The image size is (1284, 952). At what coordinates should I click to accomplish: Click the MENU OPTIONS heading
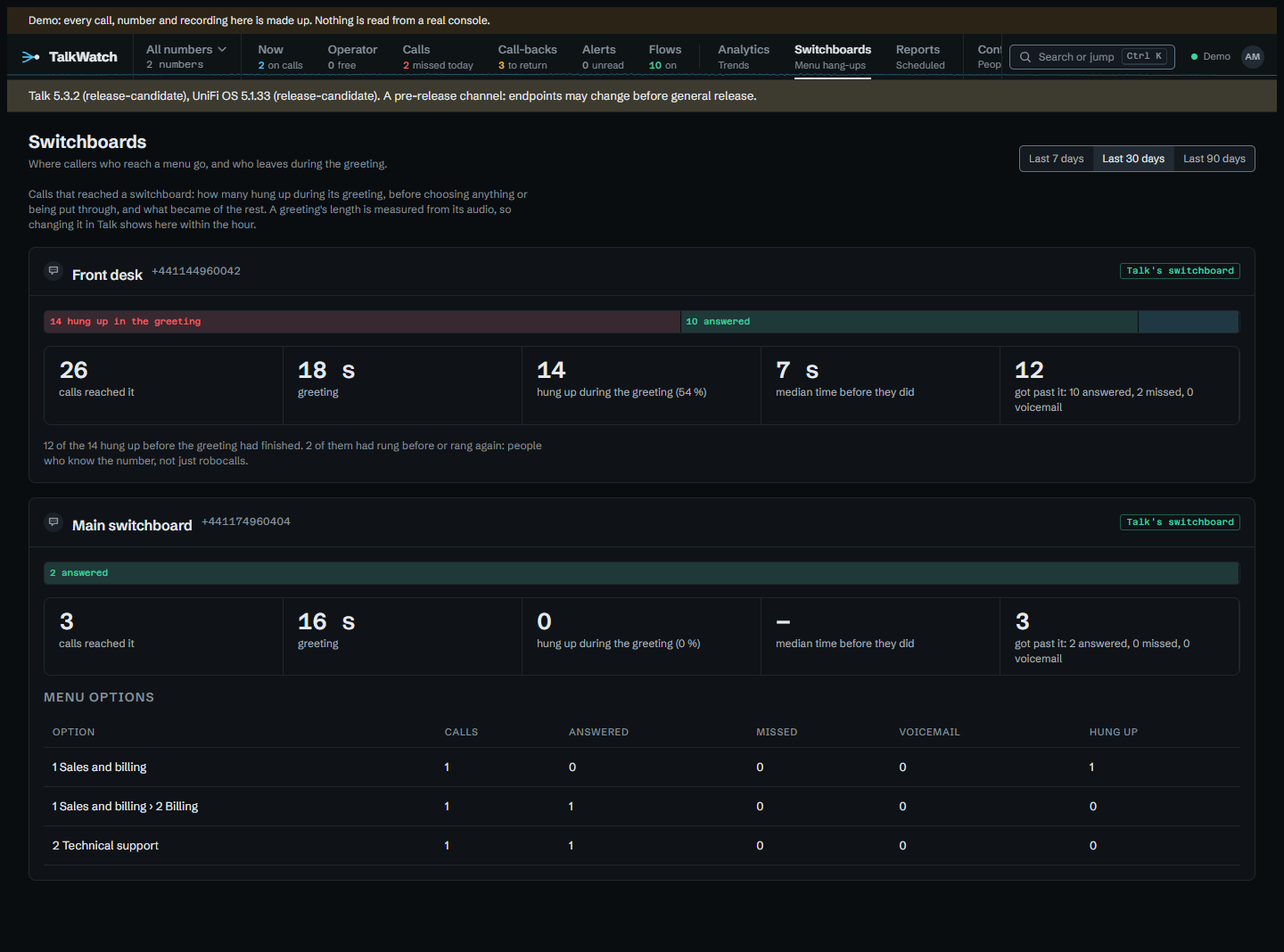[x=99, y=697]
